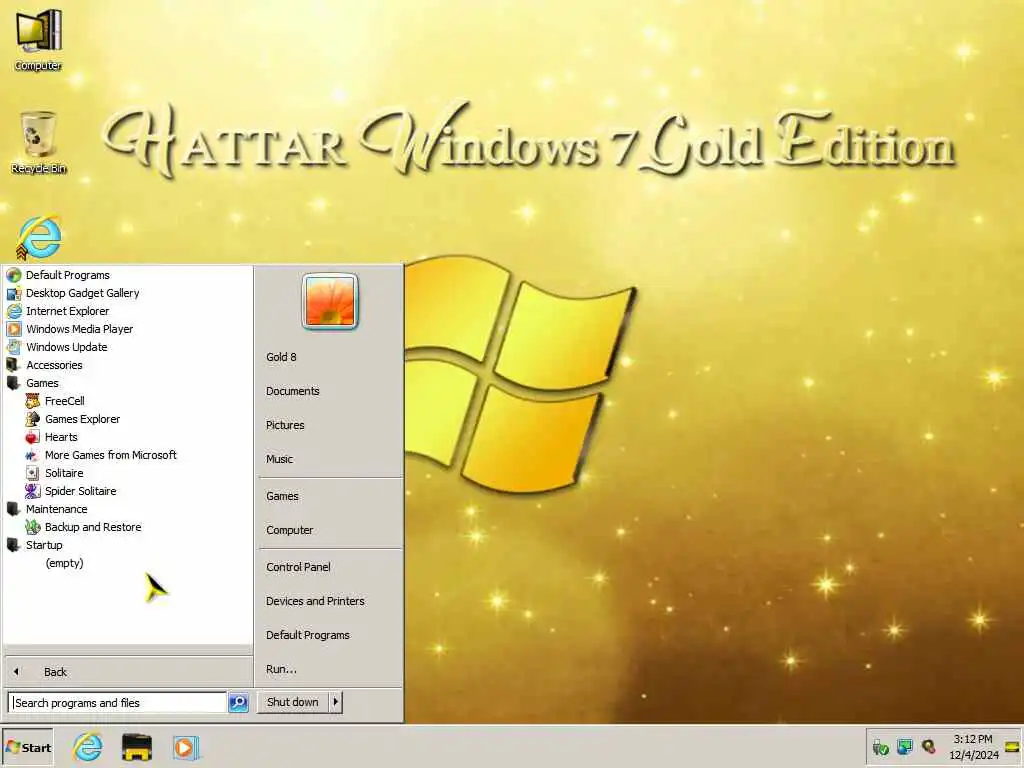
Task: Click the FreeCell game icon
Action: coord(32,401)
